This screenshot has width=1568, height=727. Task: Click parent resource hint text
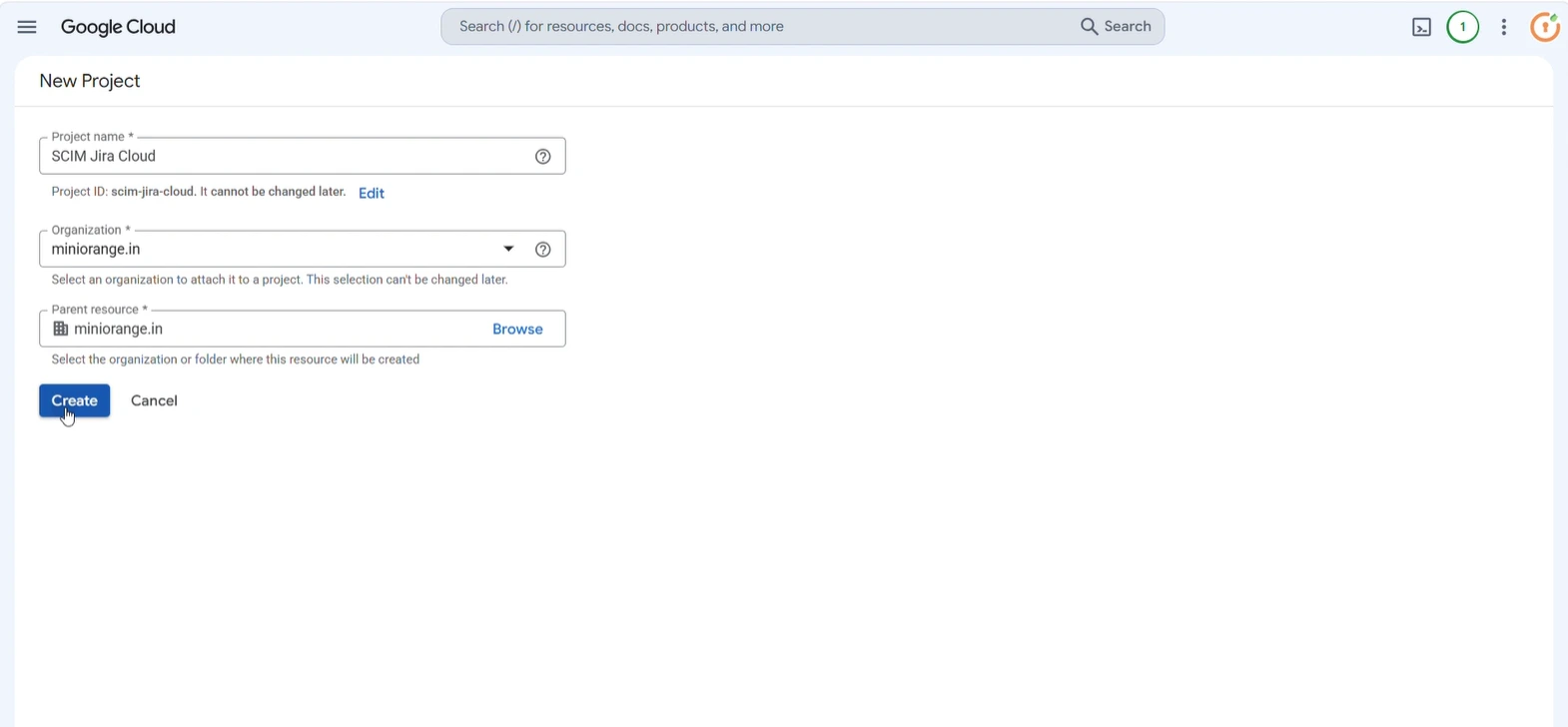coord(236,360)
